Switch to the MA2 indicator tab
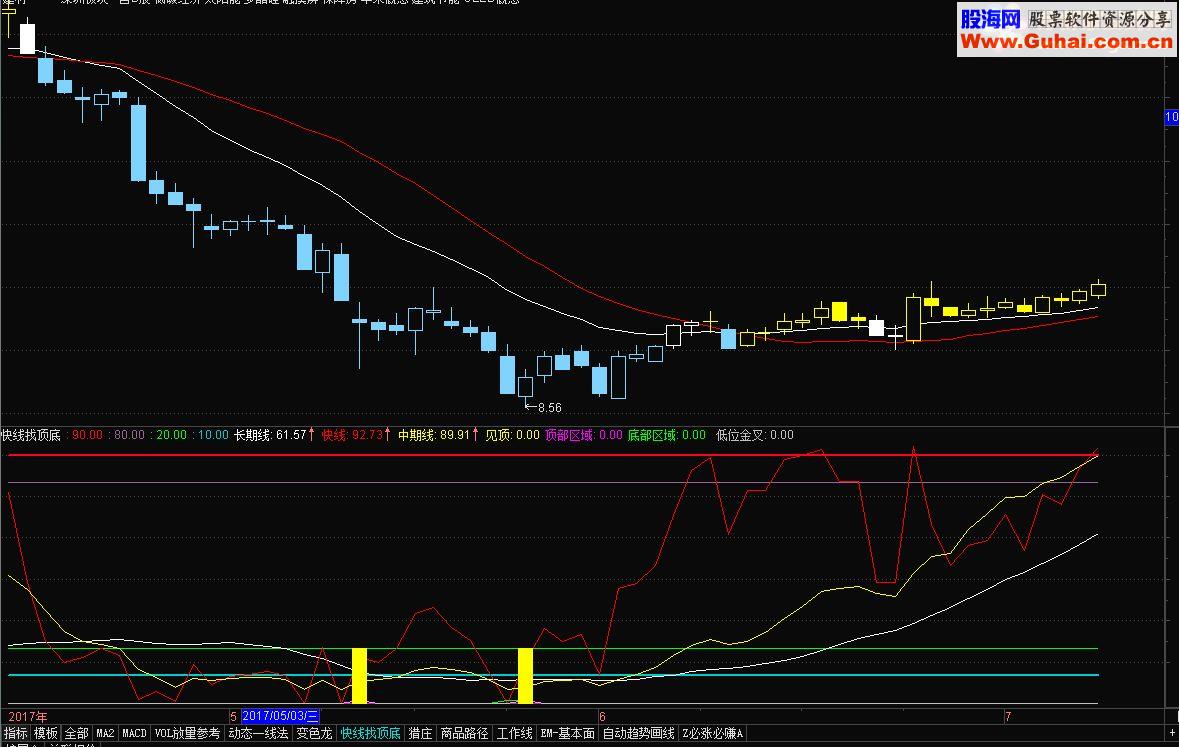 point(105,733)
